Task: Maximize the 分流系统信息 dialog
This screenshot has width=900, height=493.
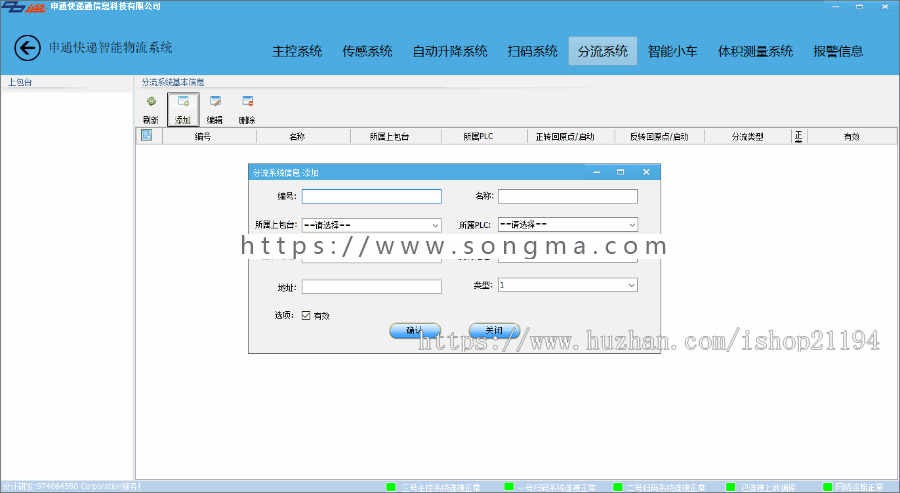Action: 620,172
